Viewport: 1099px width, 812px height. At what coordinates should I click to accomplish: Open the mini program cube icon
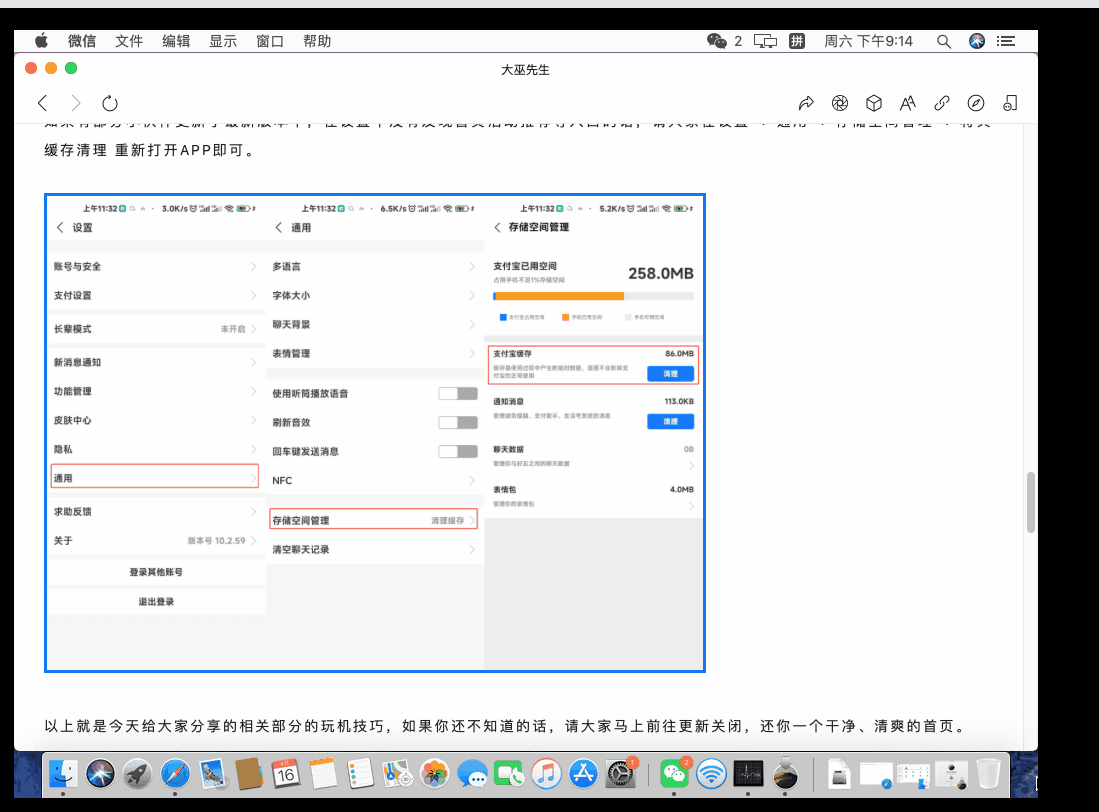pyautogui.click(x=874, y=102)
